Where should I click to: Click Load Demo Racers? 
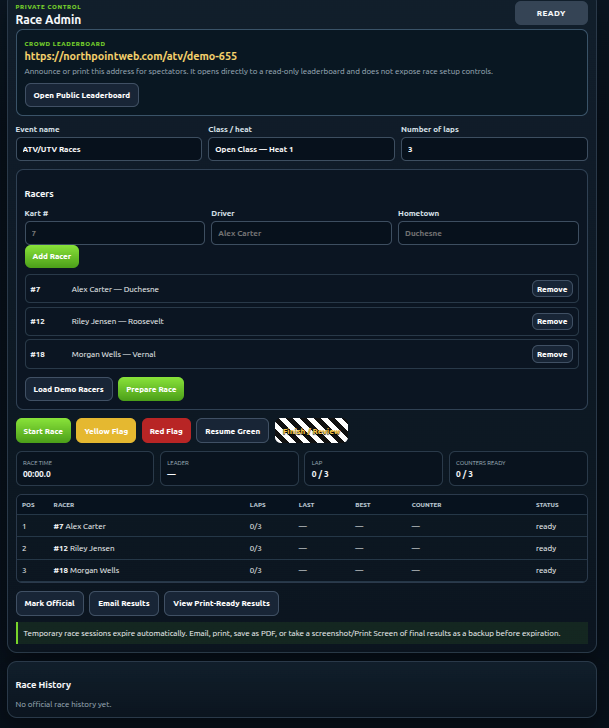[69, 389]
